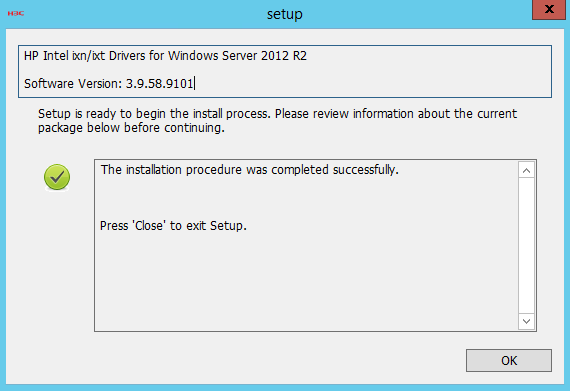Close the setup dialog window
The width and height of the screenshot is (570, 391).
click(x=549, y=9)
